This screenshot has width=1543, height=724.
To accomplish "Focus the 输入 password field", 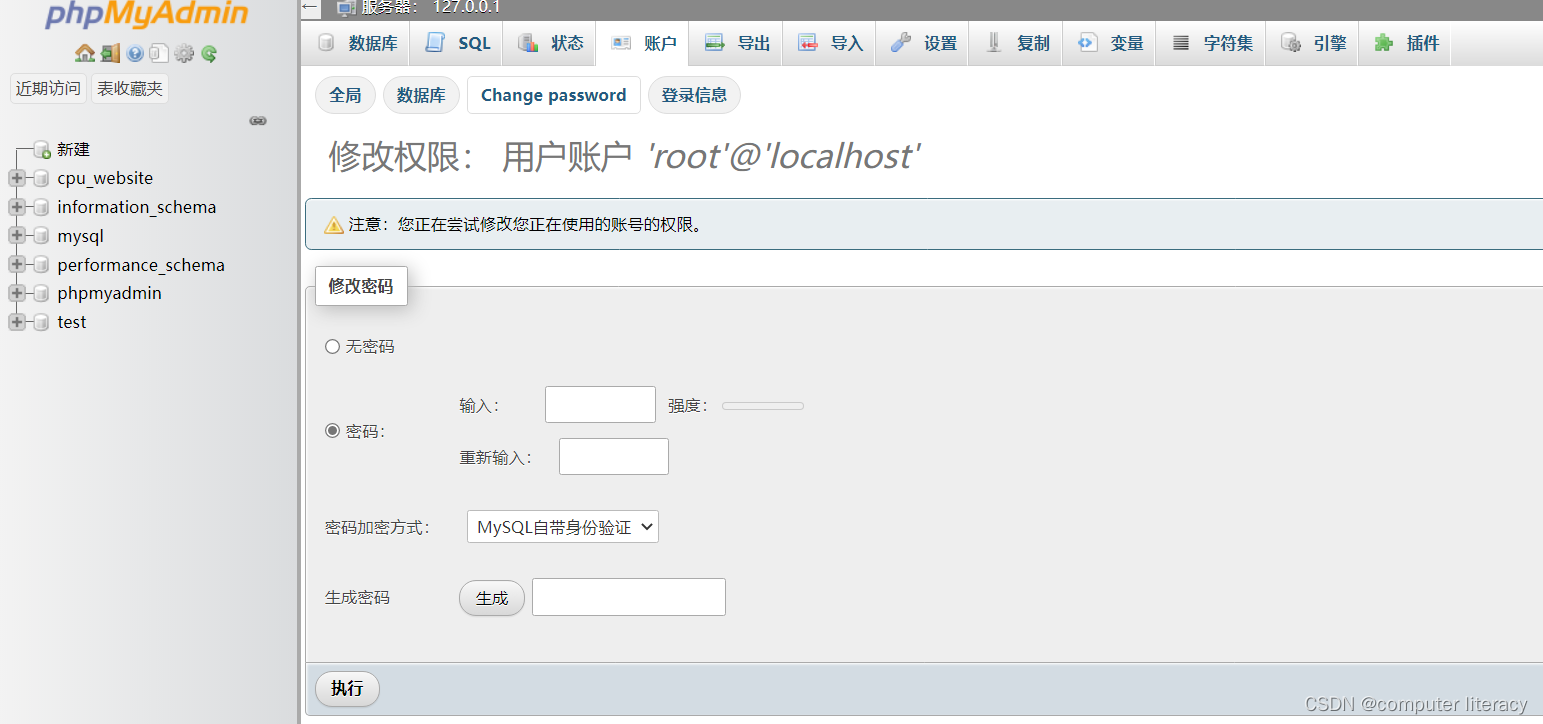I will coord(600,405).
